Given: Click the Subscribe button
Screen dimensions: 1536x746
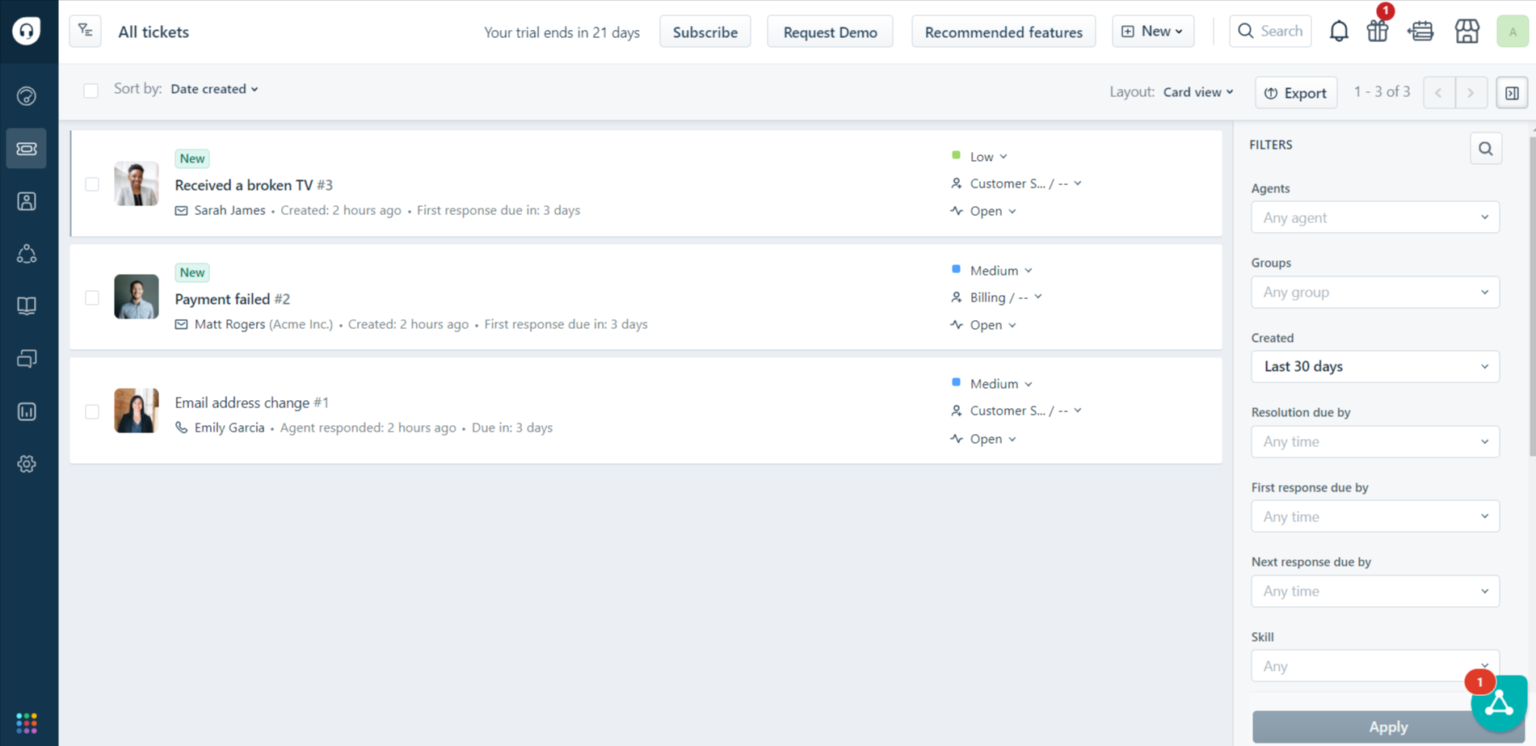Looking at the screenshot, I should 704,31.
